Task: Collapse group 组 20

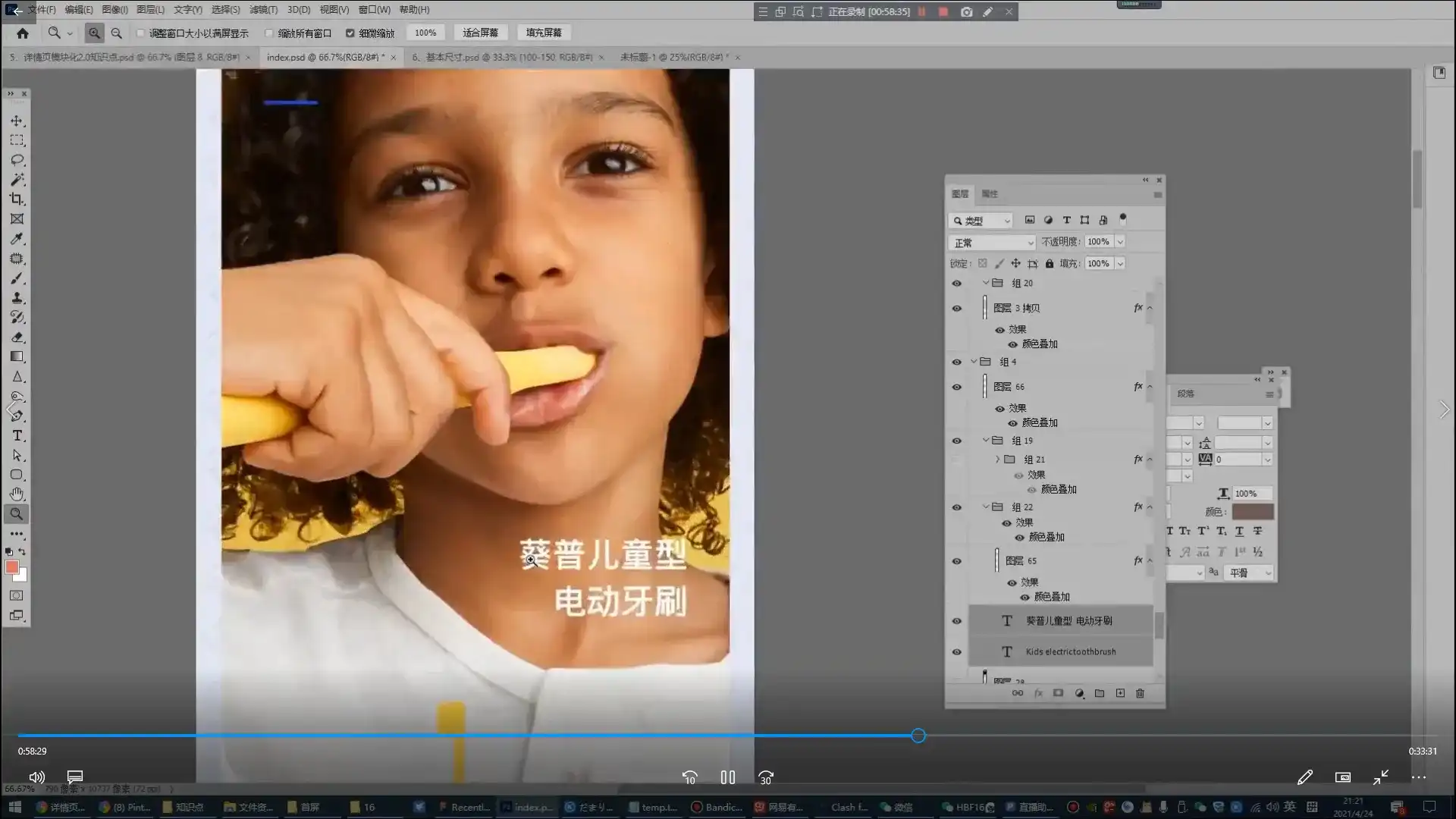Action: click(x=985, y=283)
